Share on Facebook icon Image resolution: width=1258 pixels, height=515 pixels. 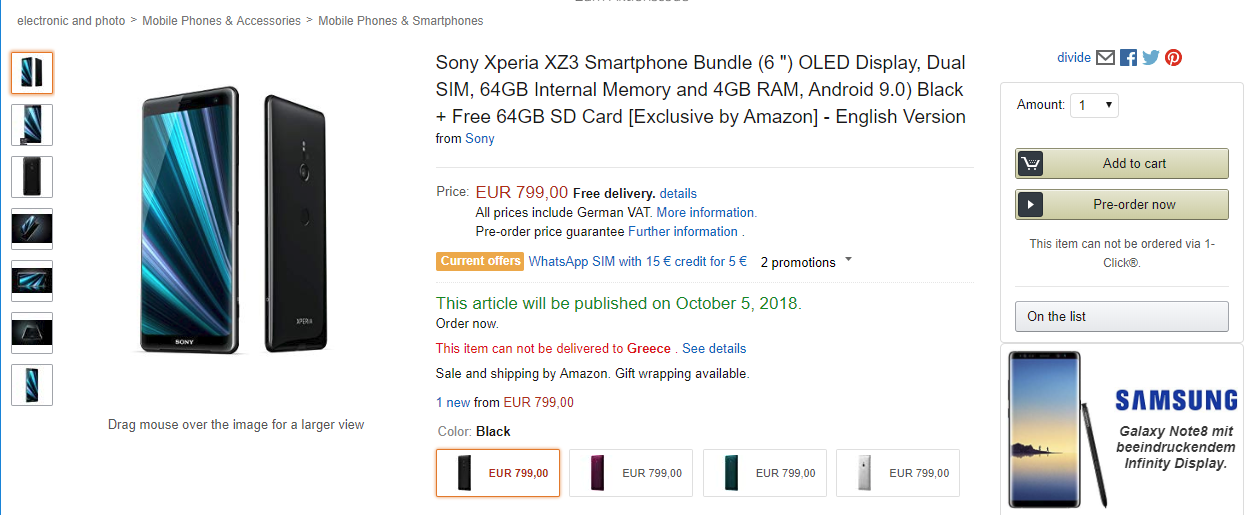point(1129,58)
